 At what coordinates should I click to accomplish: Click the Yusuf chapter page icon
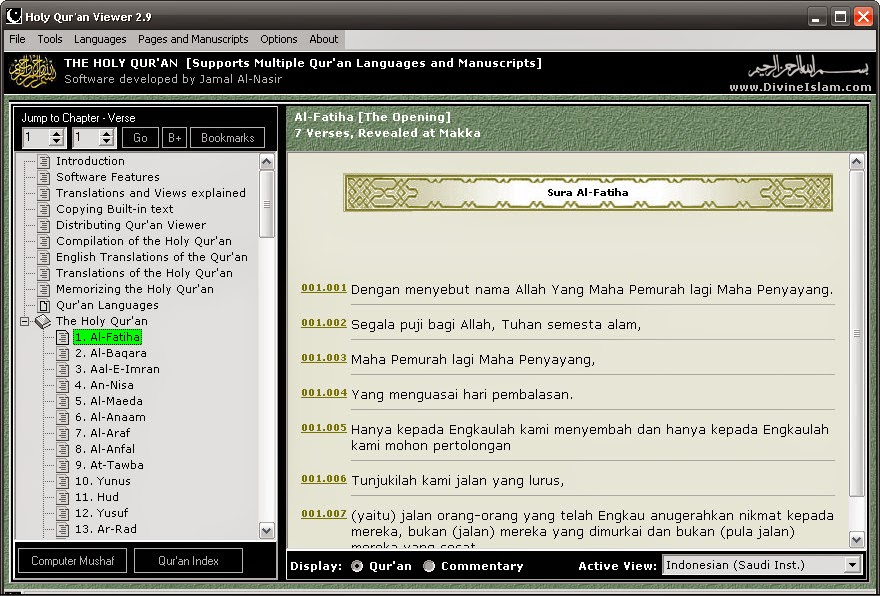(62, 514)
